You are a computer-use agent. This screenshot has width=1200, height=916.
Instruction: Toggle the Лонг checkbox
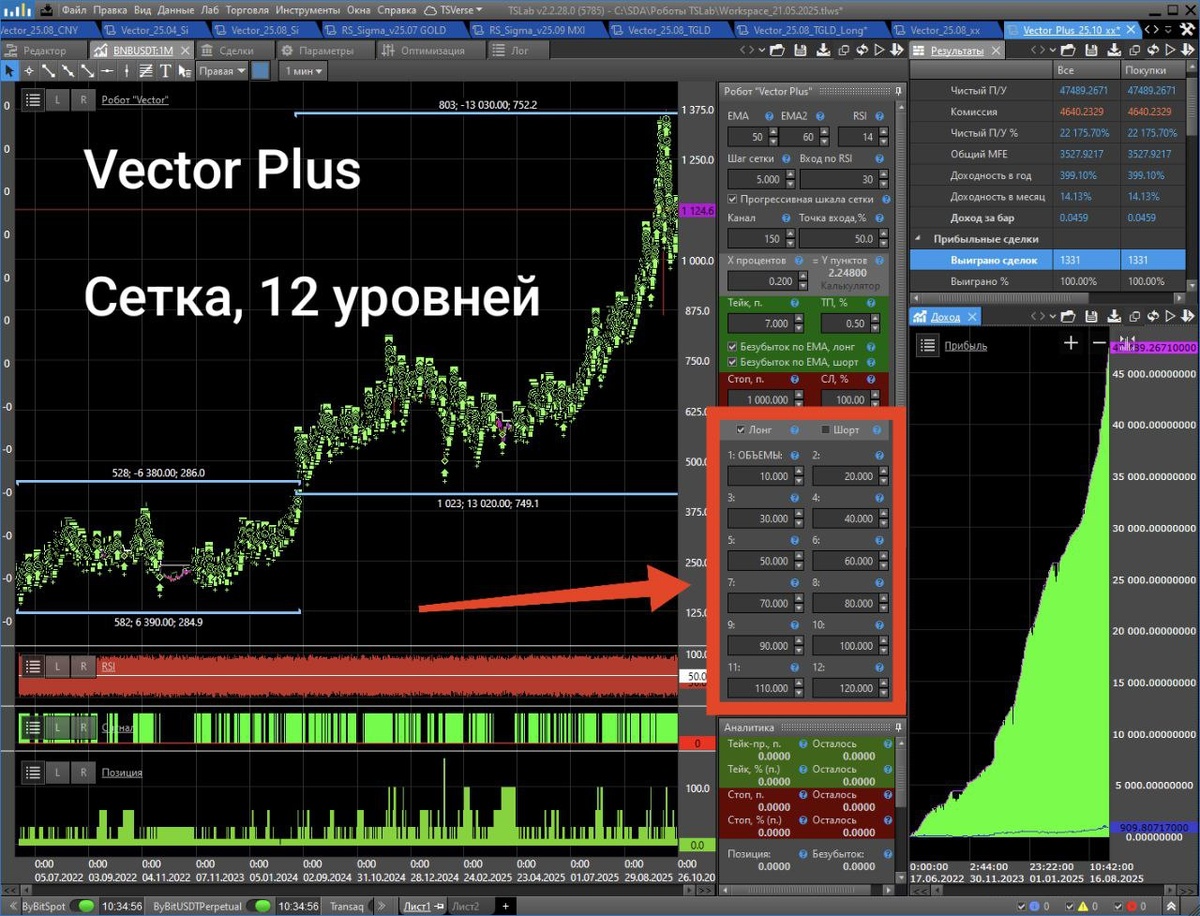740,430
